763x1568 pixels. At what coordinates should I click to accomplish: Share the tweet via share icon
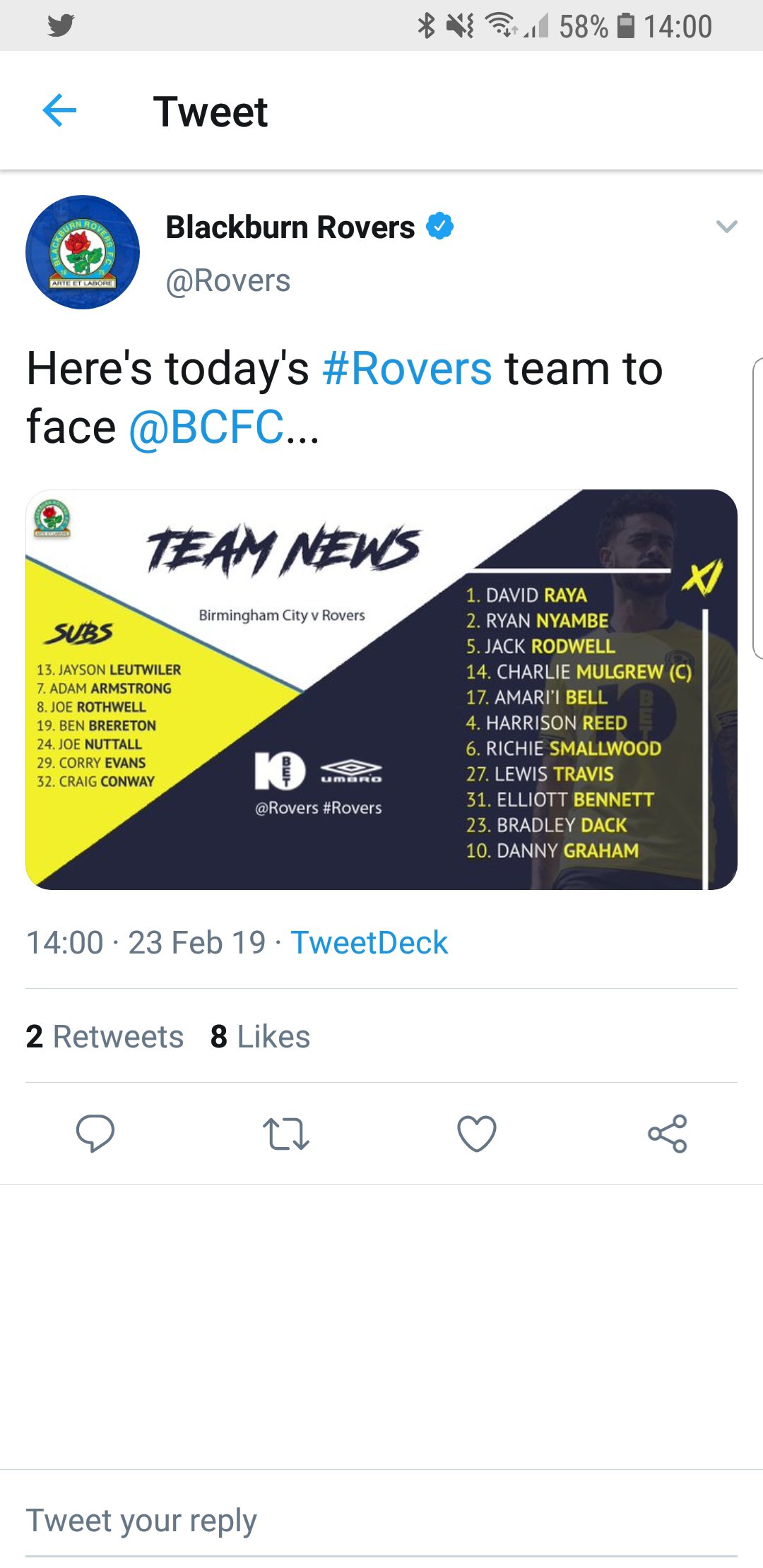pos(668,1134)
